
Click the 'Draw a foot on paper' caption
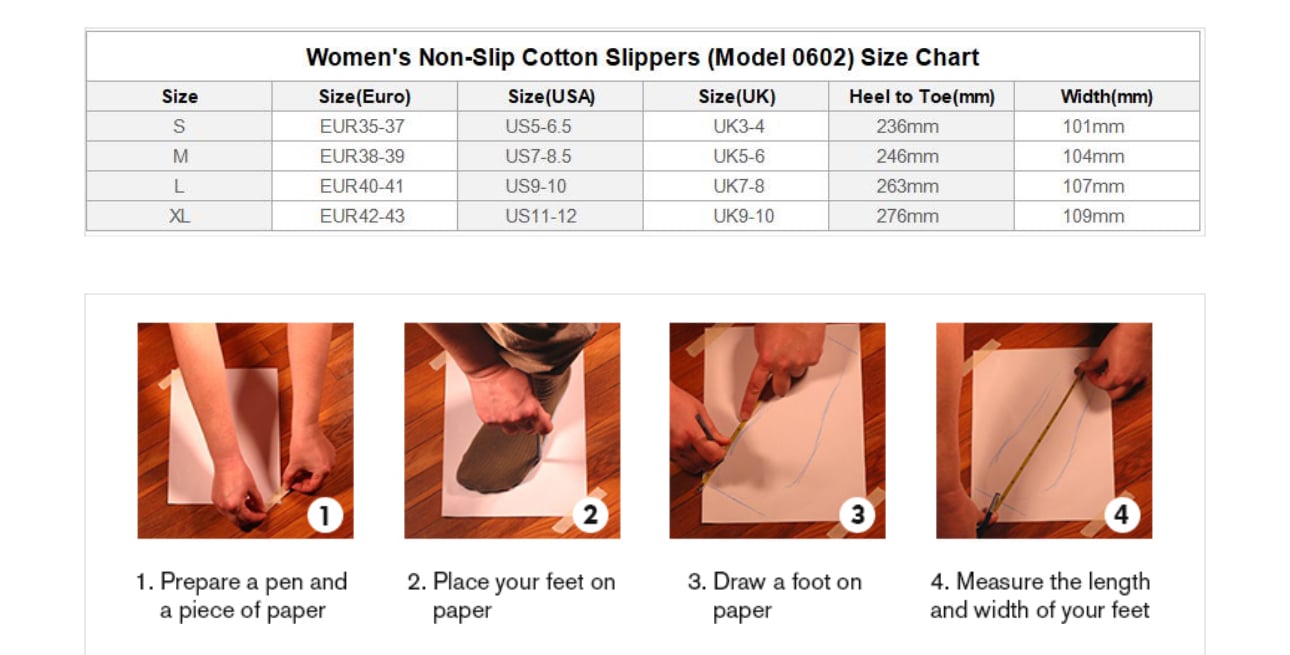pos(774,596)
